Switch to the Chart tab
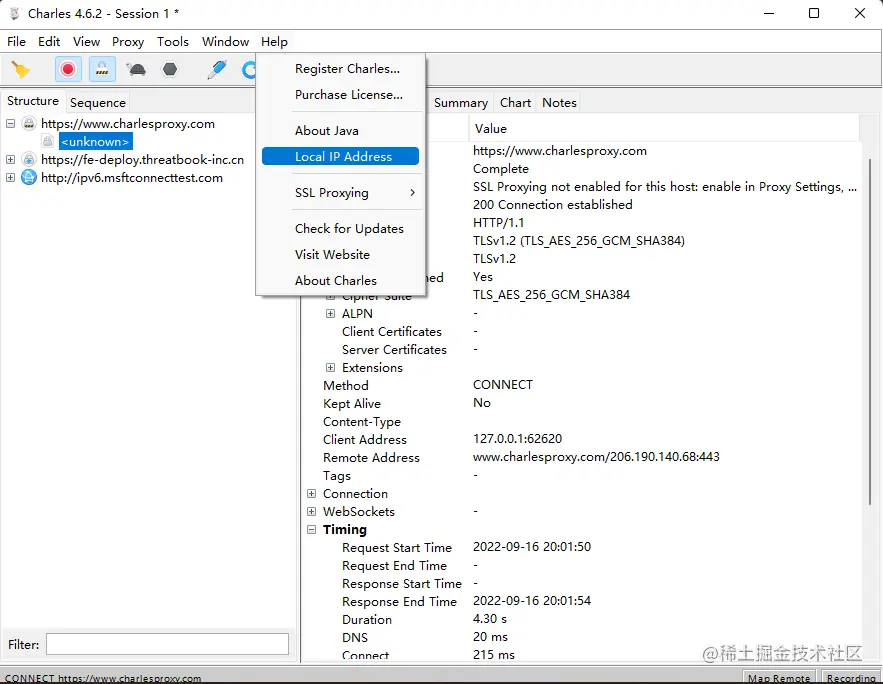Screen dimensions: 883x684 [515, 102]
